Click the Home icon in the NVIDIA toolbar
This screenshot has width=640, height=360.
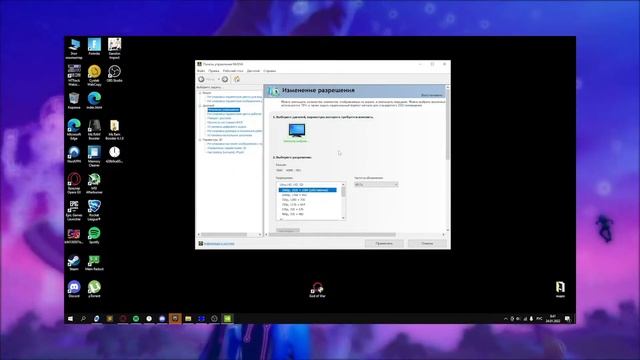237,79
